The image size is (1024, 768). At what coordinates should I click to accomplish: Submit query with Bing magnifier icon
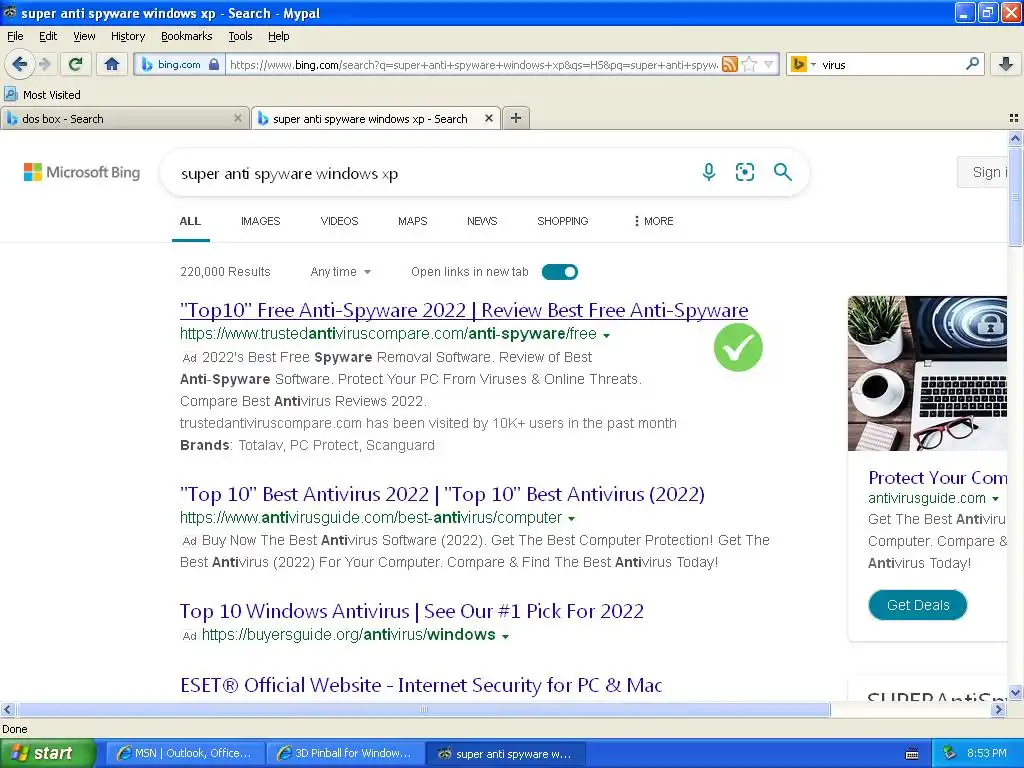pyautogui.click(x=782, y=172)
